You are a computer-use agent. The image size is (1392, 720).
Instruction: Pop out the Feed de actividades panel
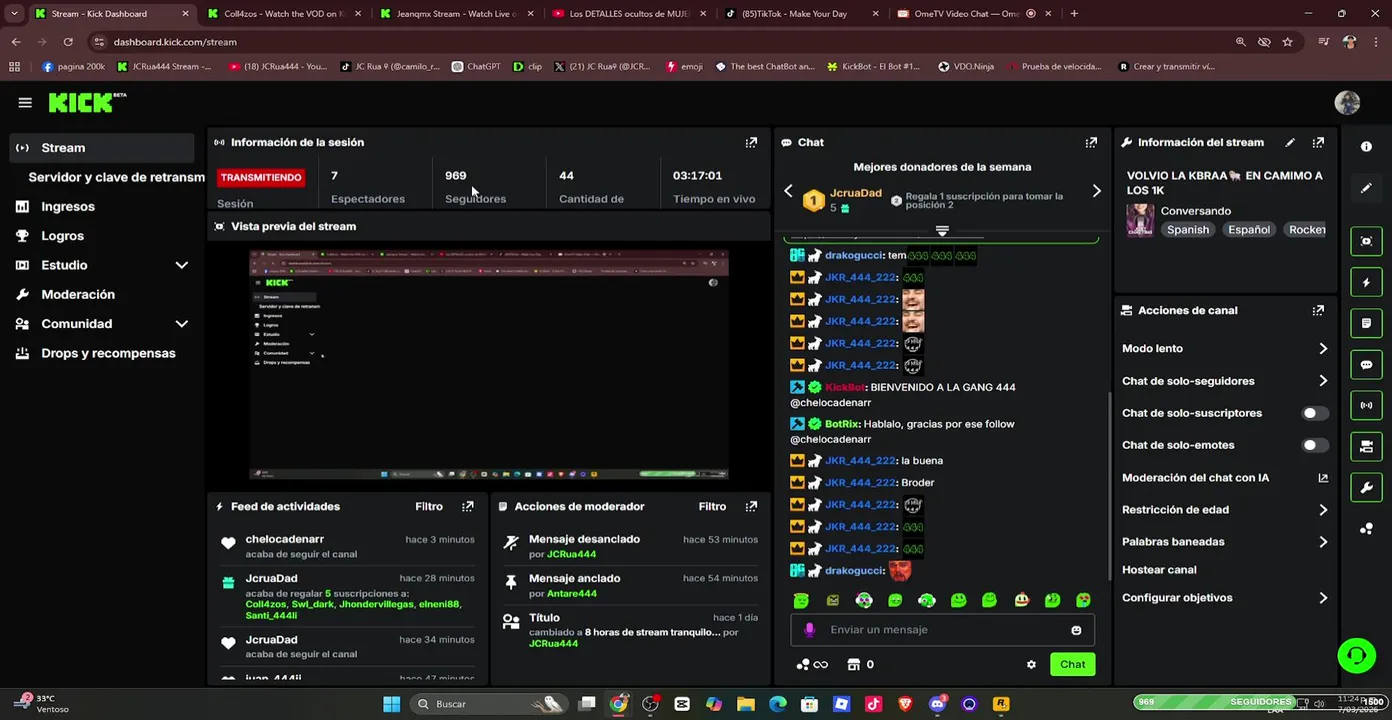[x=467, y=507]
